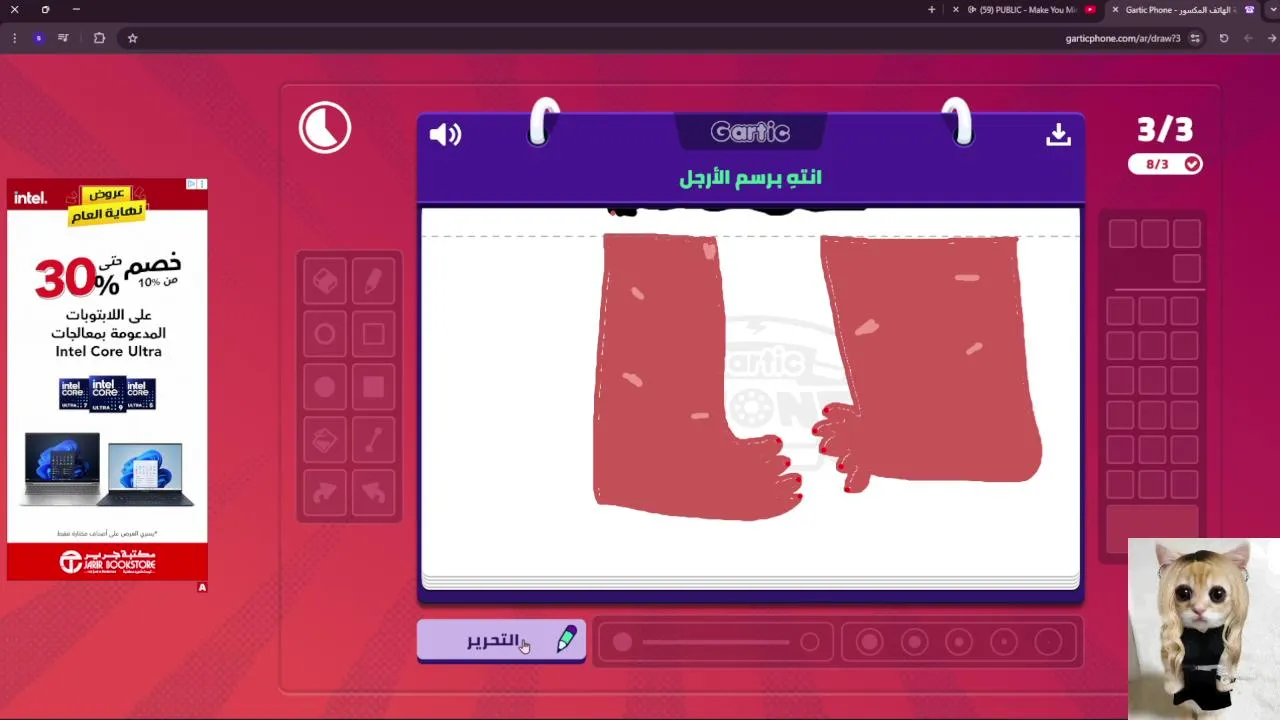This screenshot has width=1280, height=720.
Task: Select the straight line tool
Action: pyautogui.click(x=373, y=440)
